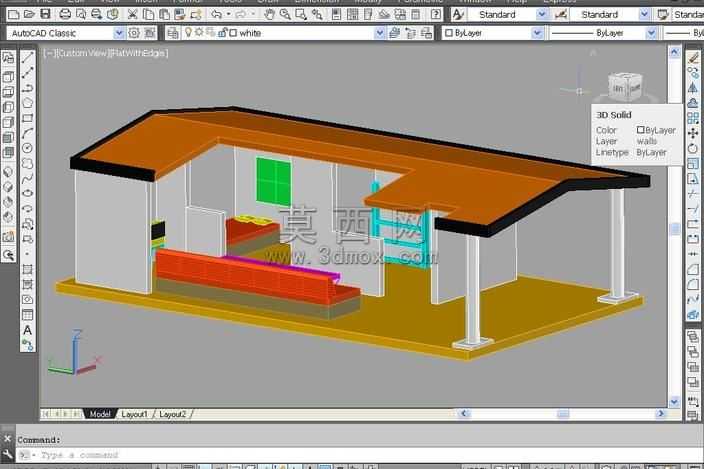704x469 pixels.
Task: Select the Arc draw tool
Action: [x=27, y=133]
